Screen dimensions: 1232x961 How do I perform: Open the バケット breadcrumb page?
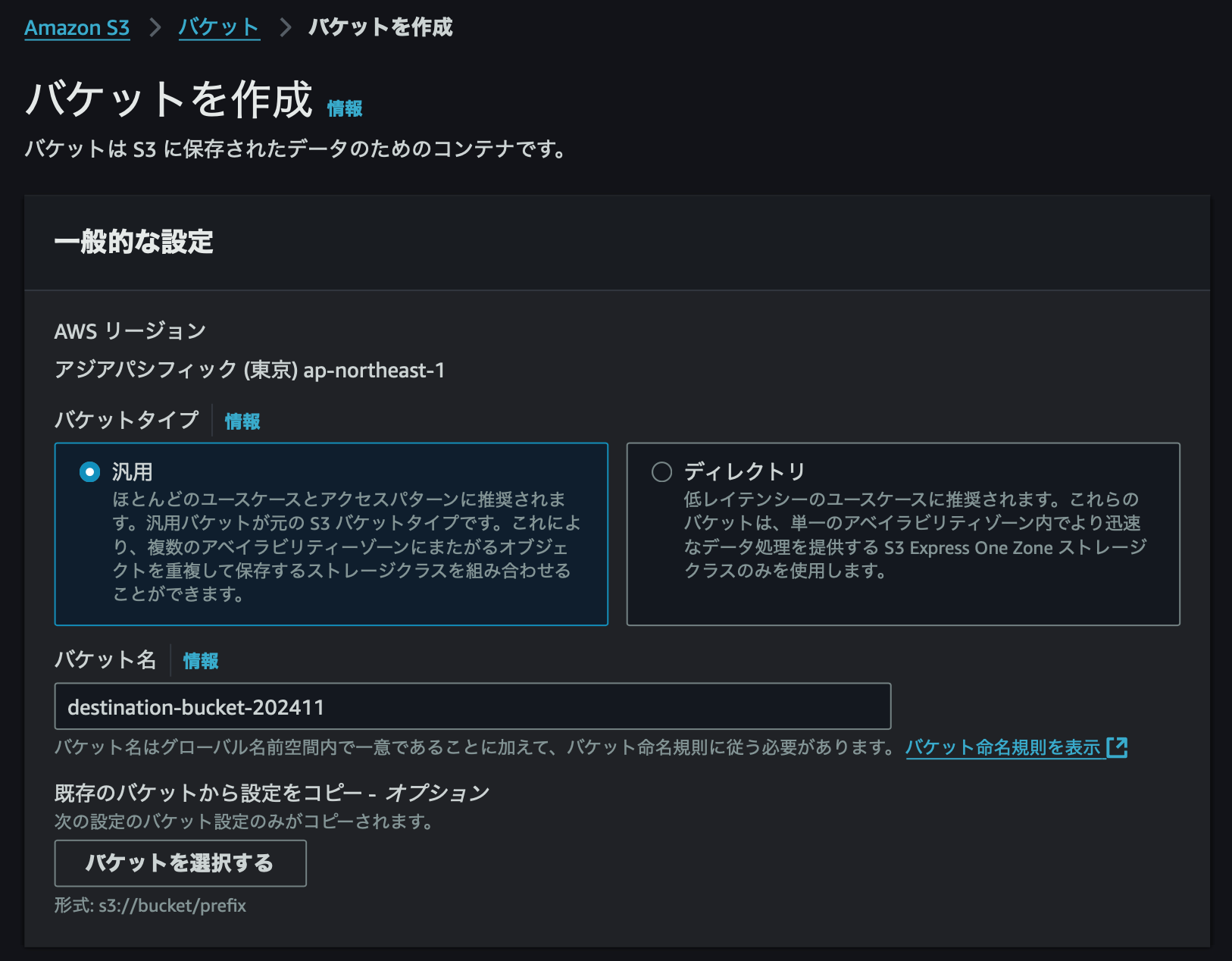(218, 27)
